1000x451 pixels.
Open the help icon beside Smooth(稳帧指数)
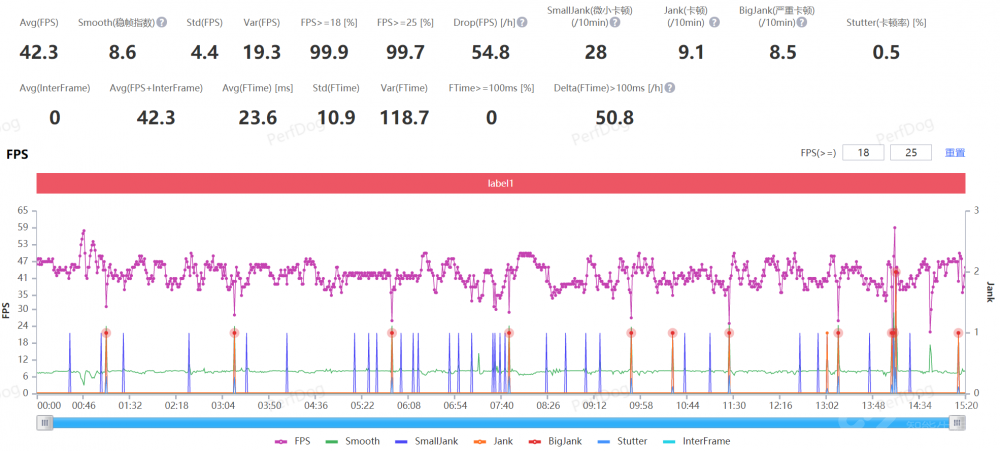162,22
